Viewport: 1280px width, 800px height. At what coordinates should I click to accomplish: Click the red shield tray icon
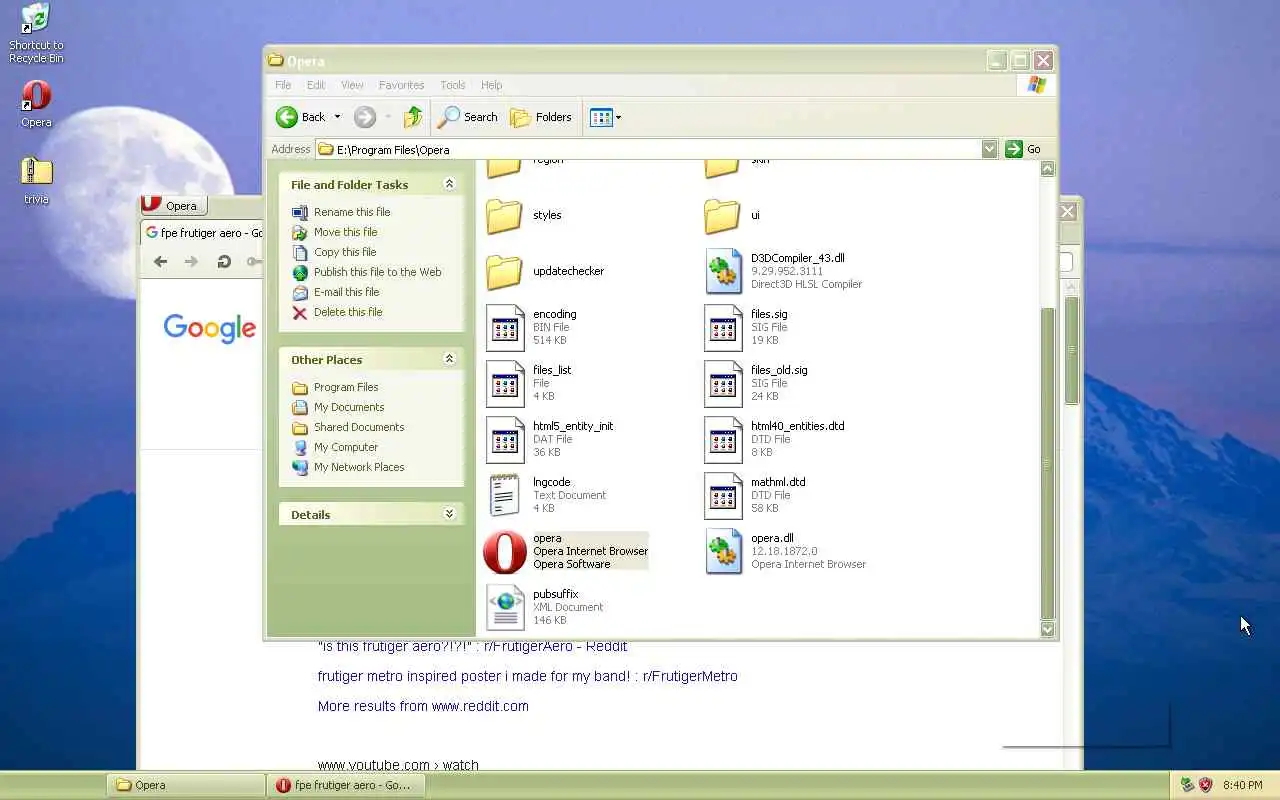coord(1205,785)
